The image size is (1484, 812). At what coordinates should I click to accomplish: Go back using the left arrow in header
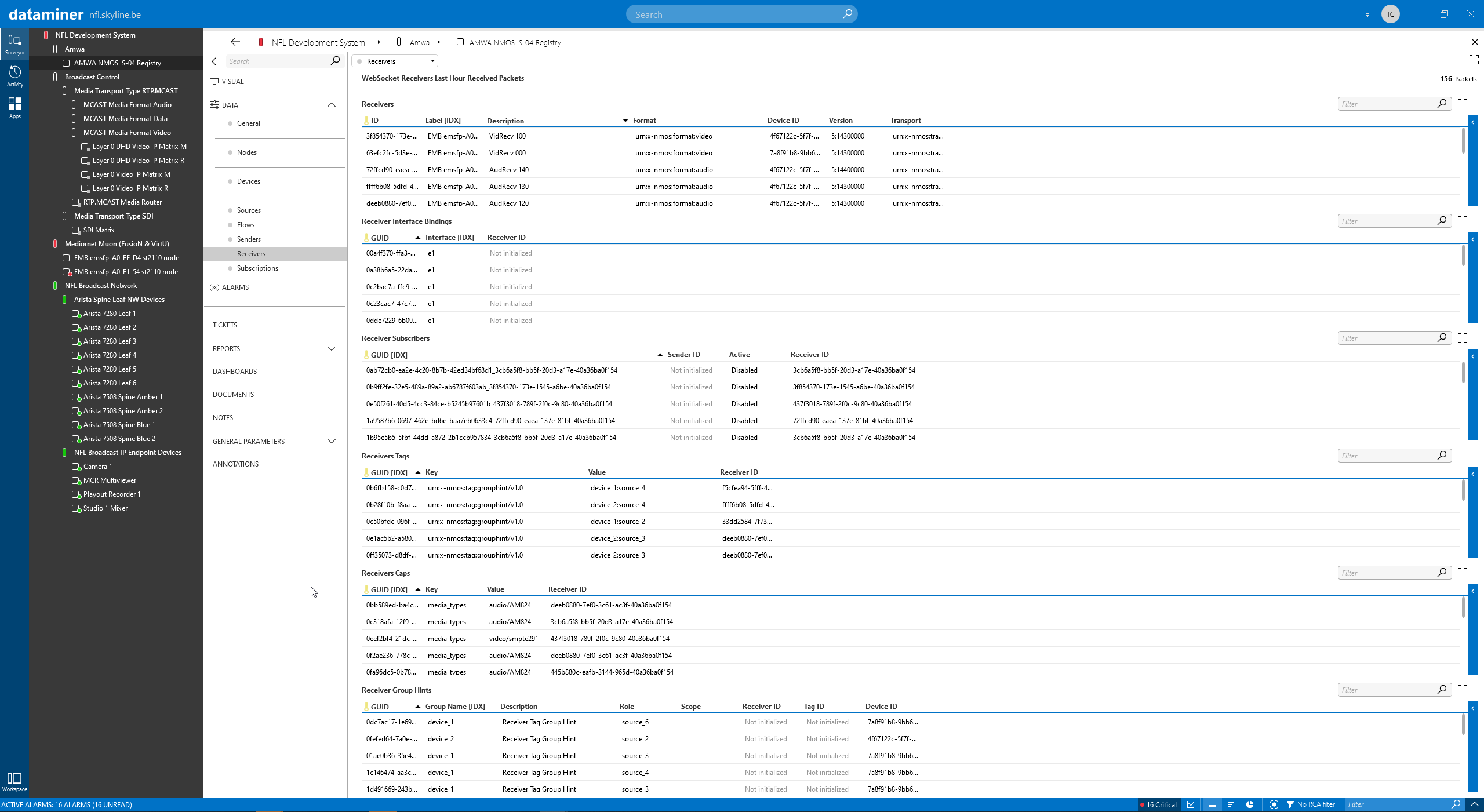pyautogui.click(x=235, y=42)
